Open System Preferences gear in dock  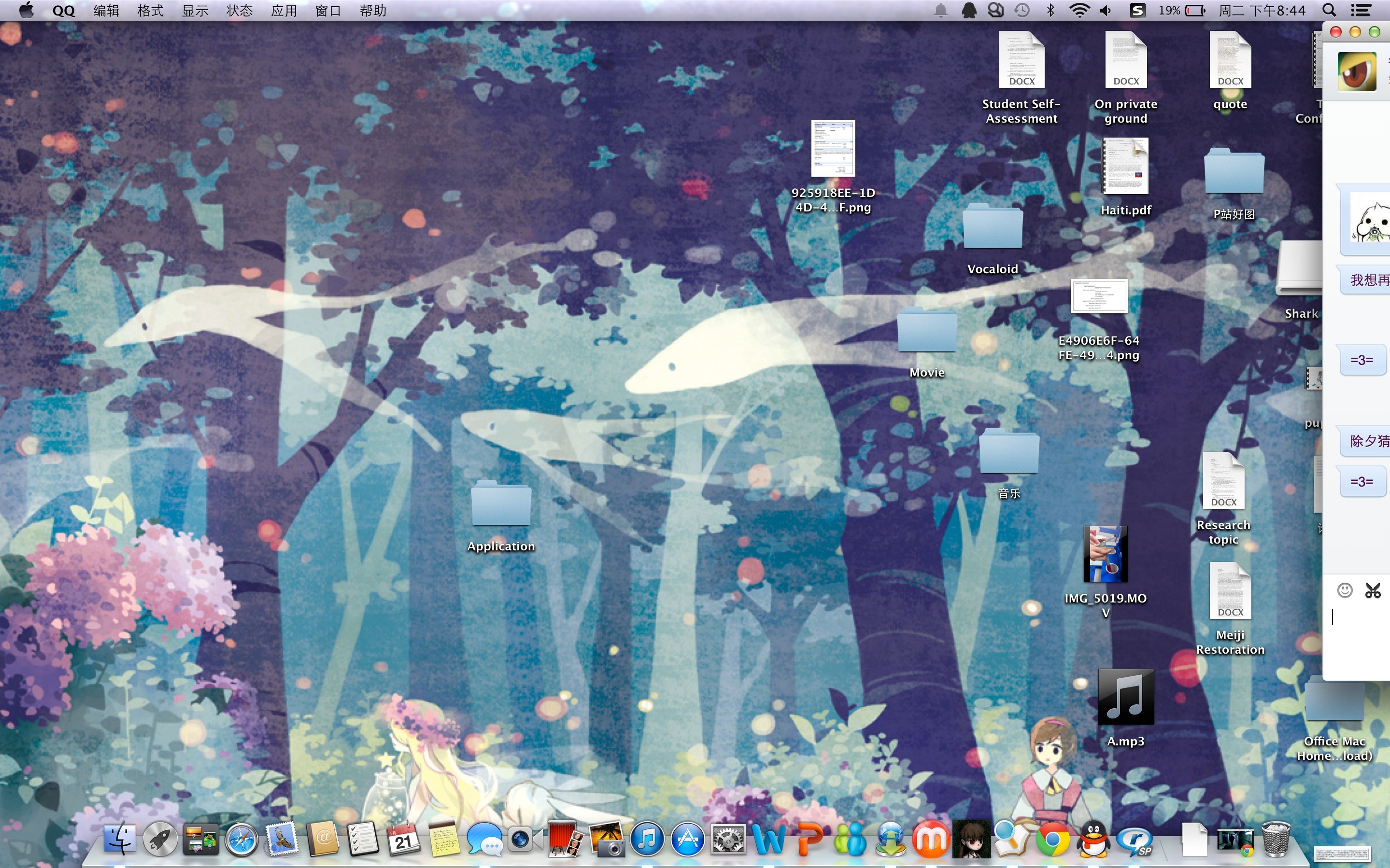728,840
